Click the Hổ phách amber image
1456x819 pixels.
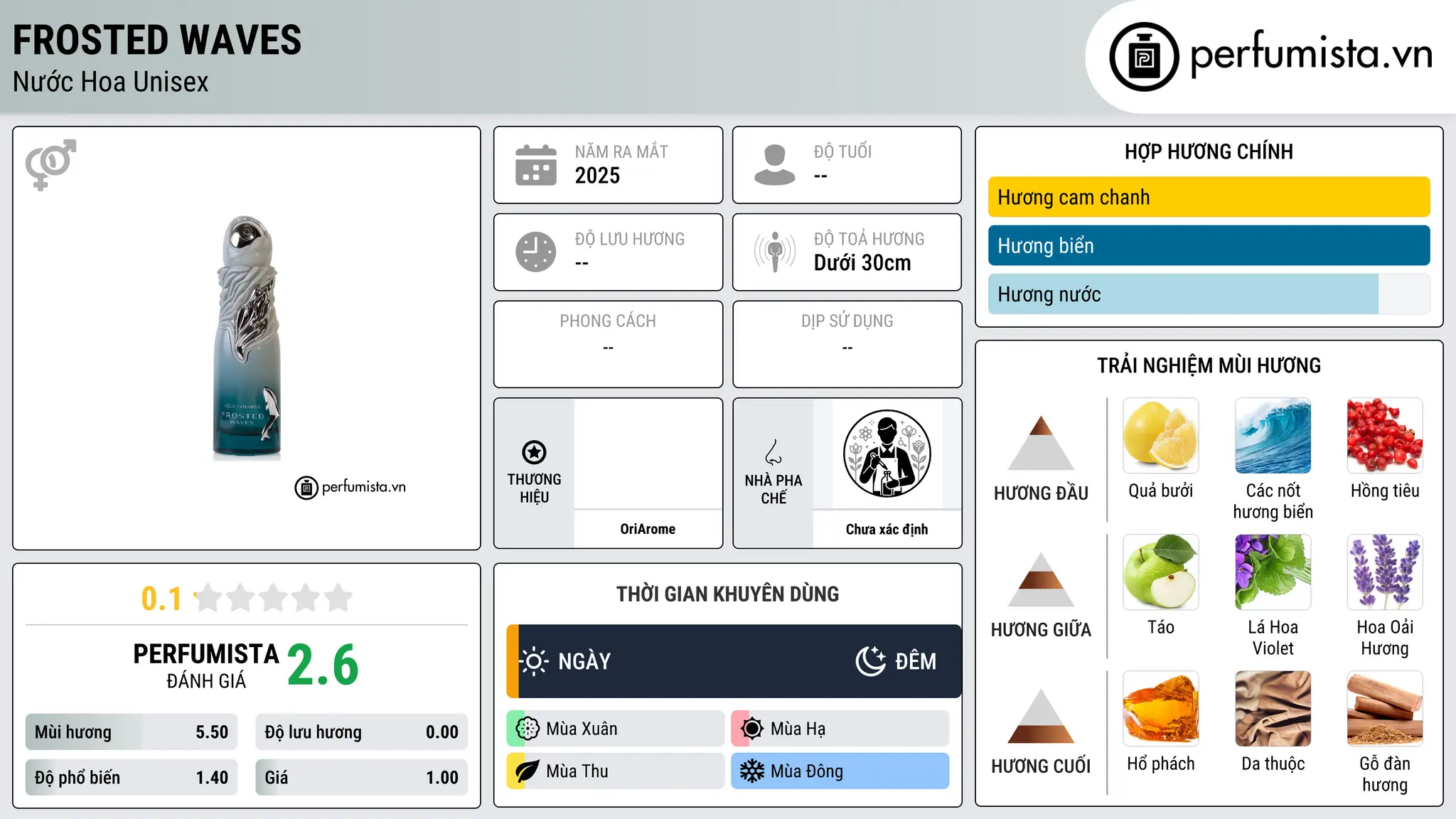point(1161,709)
